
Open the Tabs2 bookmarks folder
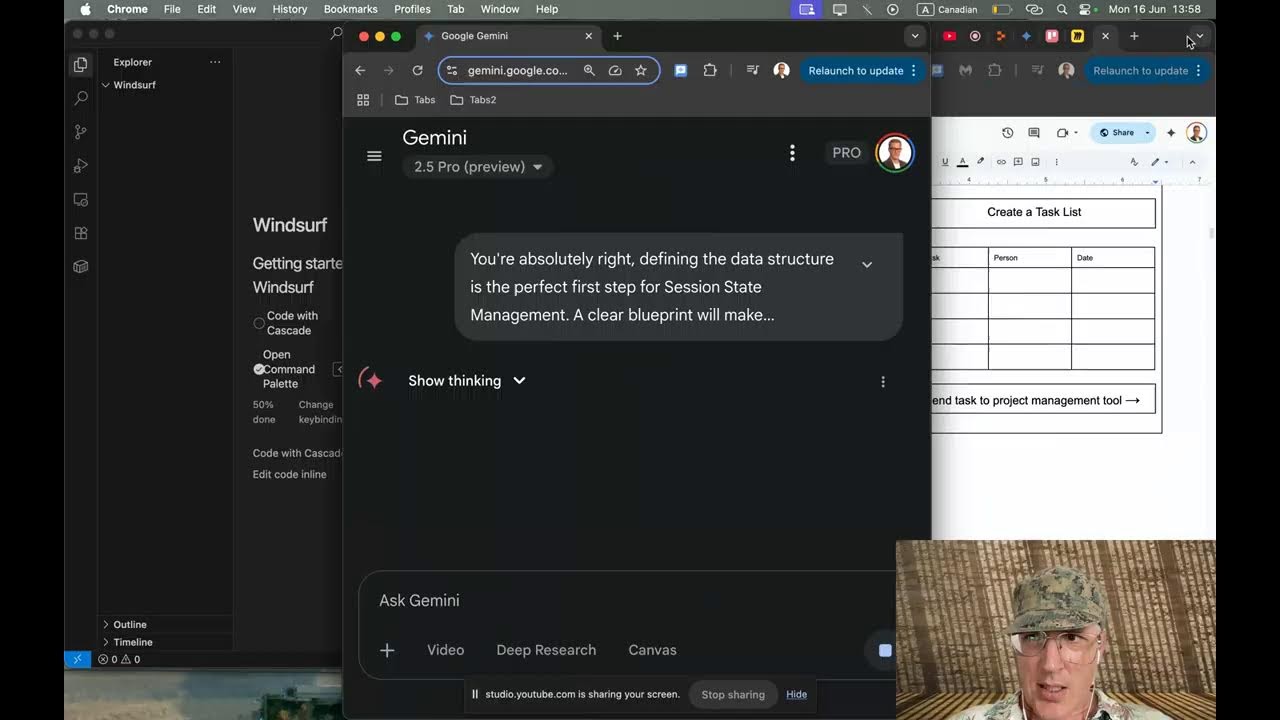[473, 100]
